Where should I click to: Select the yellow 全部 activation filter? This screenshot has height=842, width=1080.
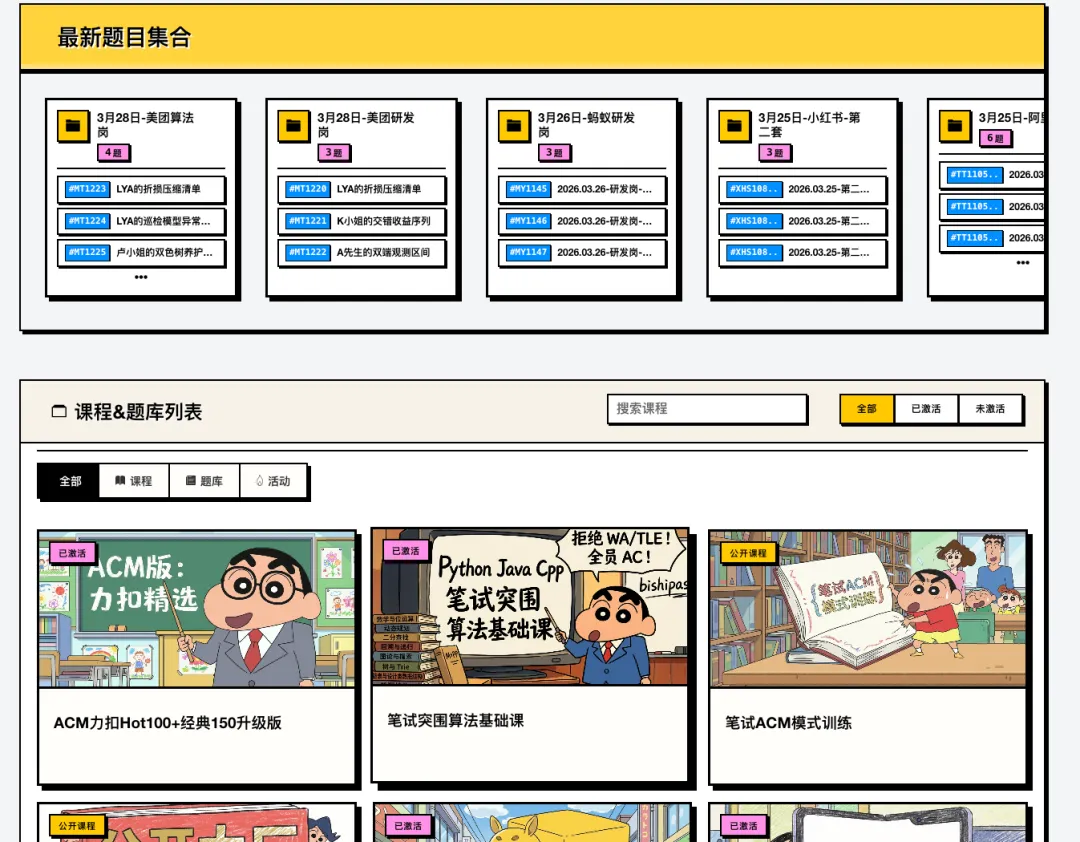click(x=866, y=409)
